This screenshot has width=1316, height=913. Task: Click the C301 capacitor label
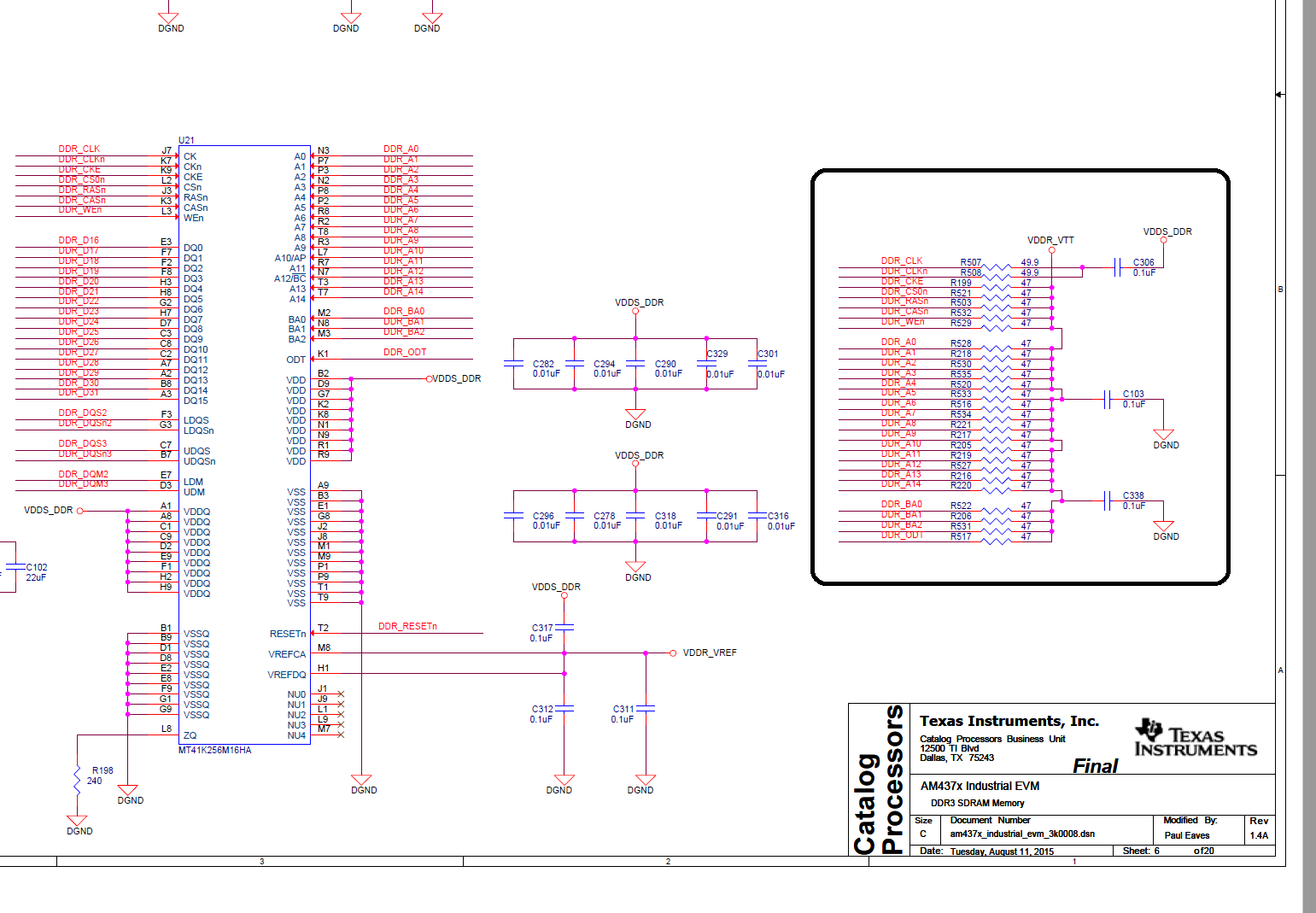(768, 354)
